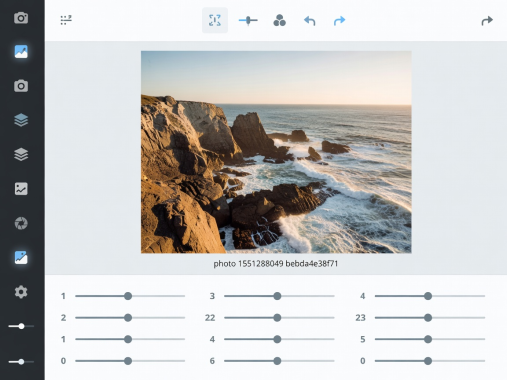
Task: Open the gray picture-graph icon above the aperture
Action: click(x=21, y=189)
